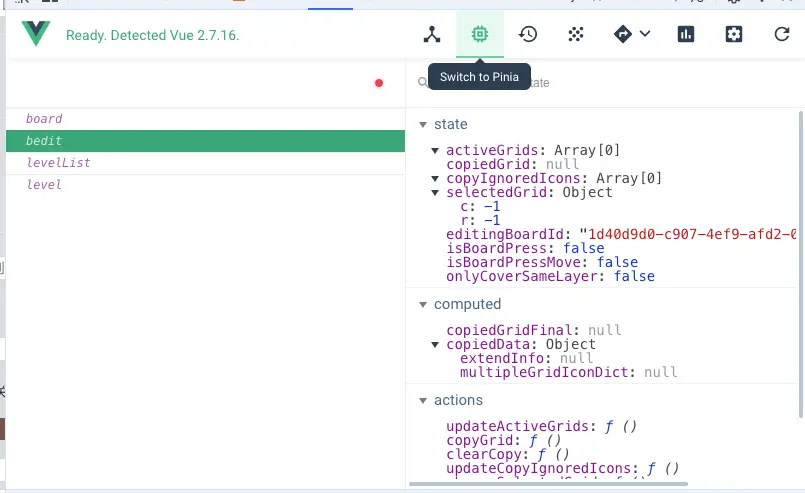Toggle the red recording dot
805x493 pixels.
click(379, 83)
